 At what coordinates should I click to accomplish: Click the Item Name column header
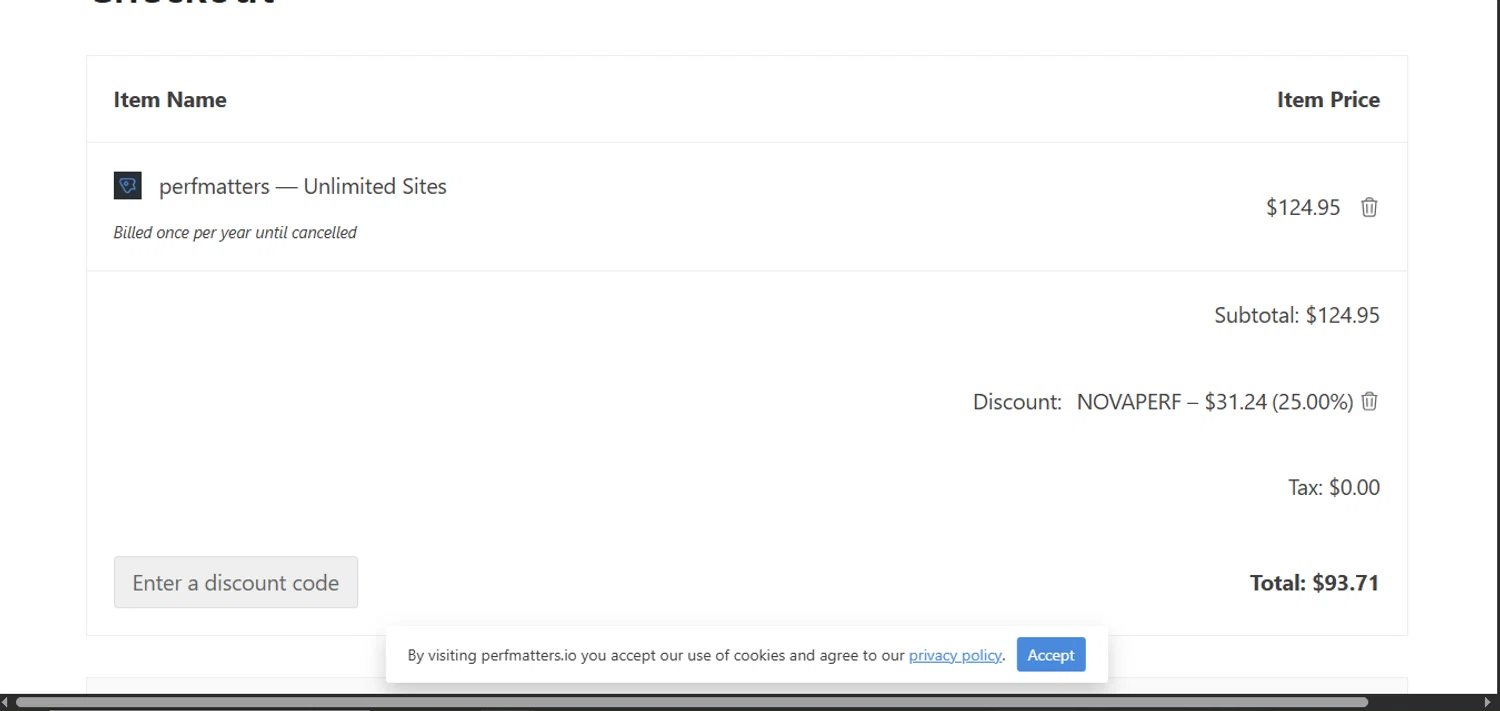pyautogui.click(x=170, y=100)
